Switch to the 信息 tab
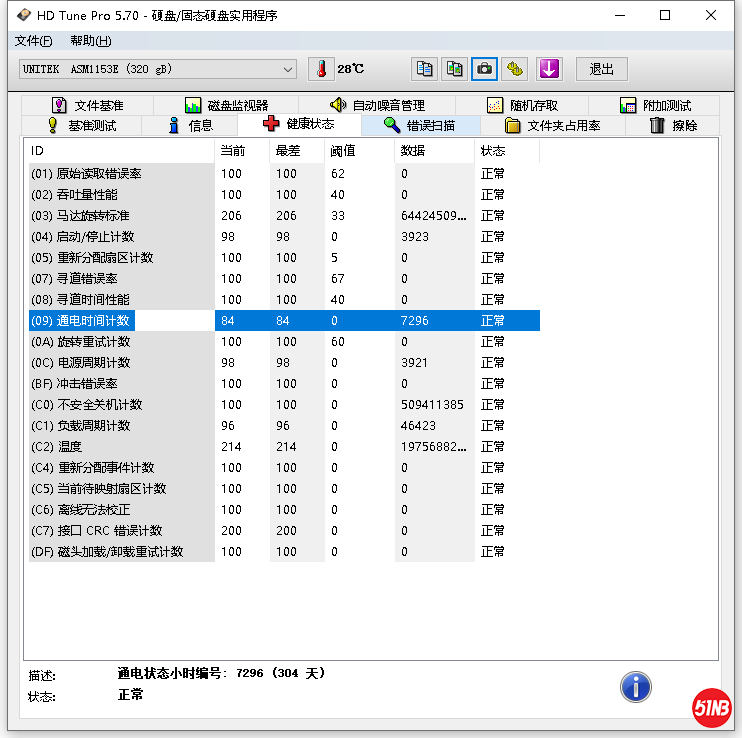Image resolution: width=742 pixels, height=738 pixels. click(190, 126)
